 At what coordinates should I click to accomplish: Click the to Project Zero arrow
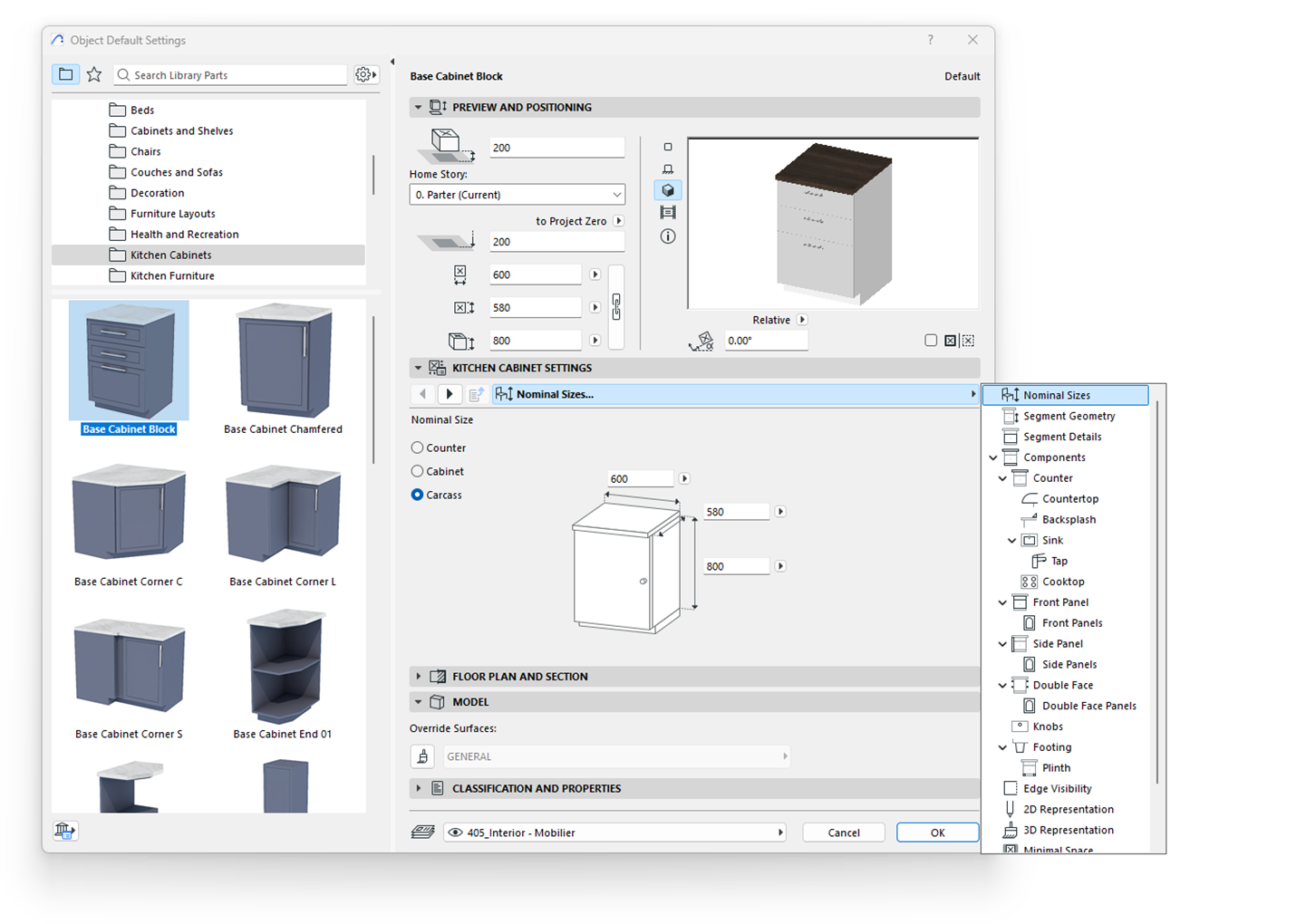(x=619, y=221)
